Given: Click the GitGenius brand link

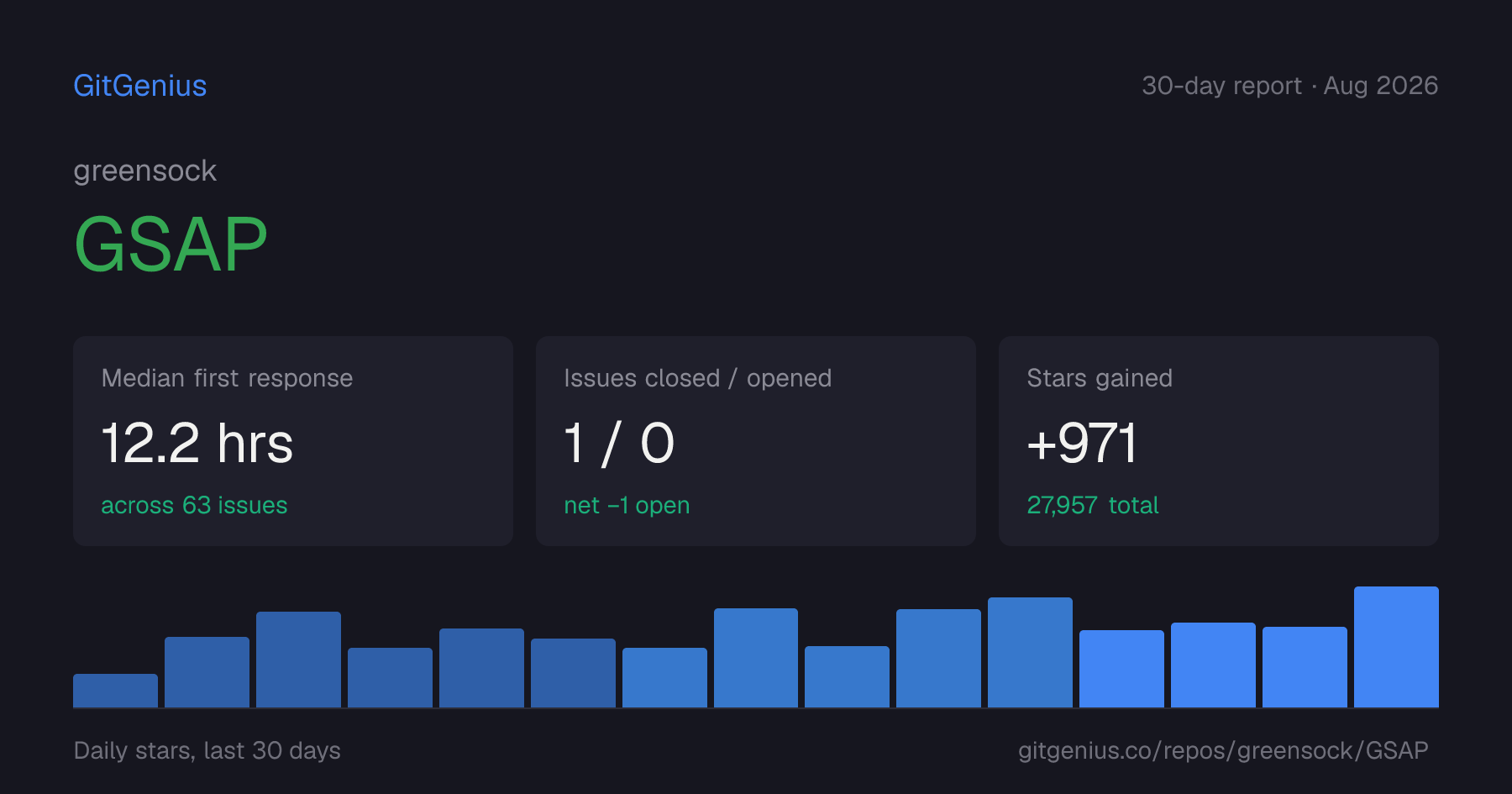Looking at the screenshot, I should coord(140,86).
